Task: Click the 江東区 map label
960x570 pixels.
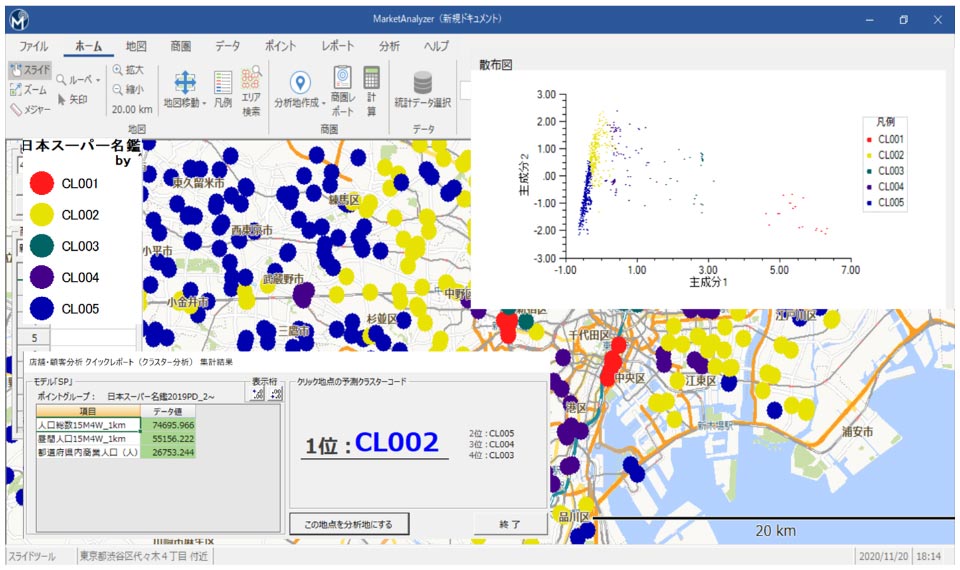Action: 701,380
